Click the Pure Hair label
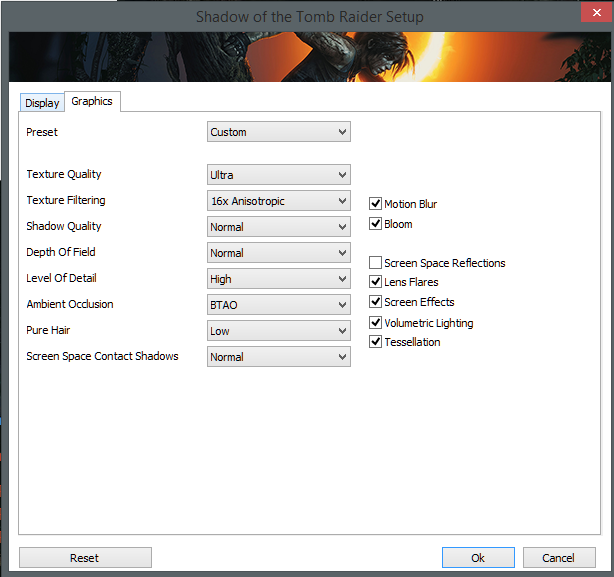 48,330
